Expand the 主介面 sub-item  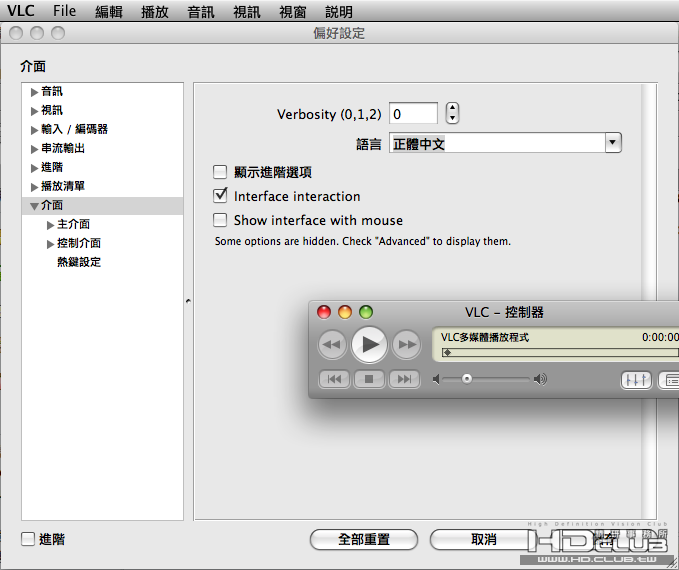(50, 225)
